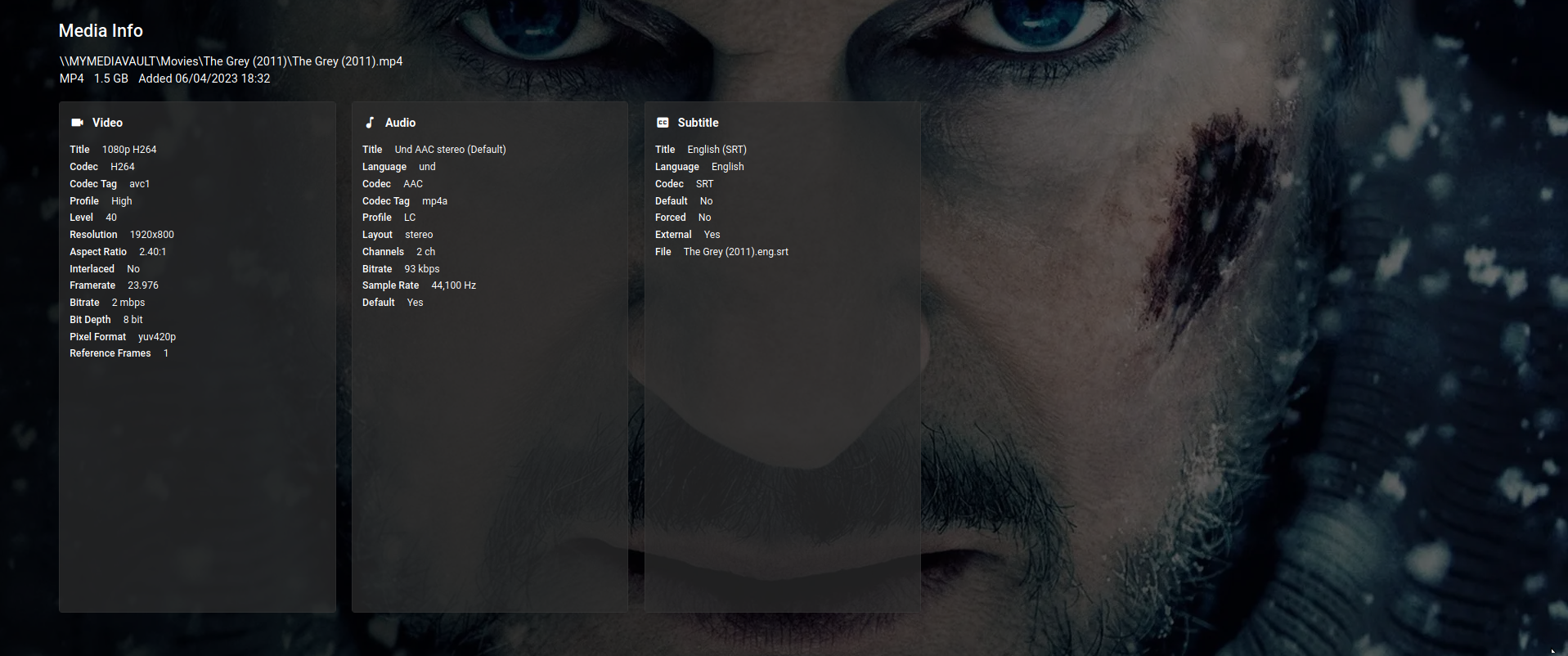Screen dimensions: 1568x656
Task: Click the "Forced" label in Subtitle
Action: (671, 218)
